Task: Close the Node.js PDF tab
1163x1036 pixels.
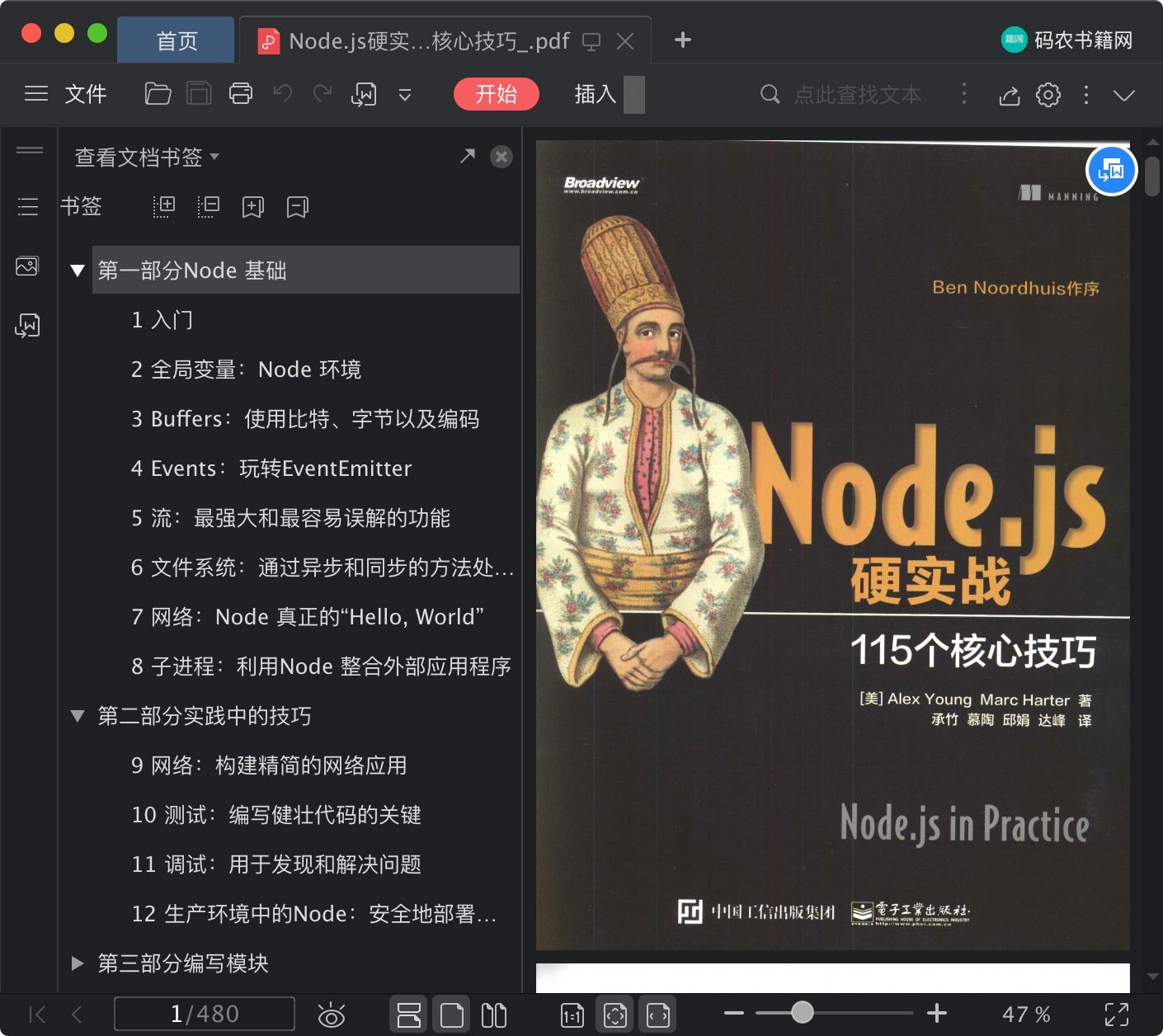Action: click(x=625, y=41)
